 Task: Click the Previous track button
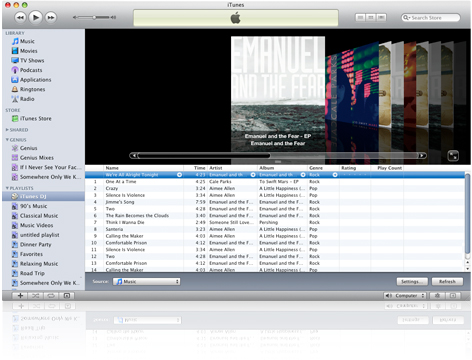[x=20, y=17]
